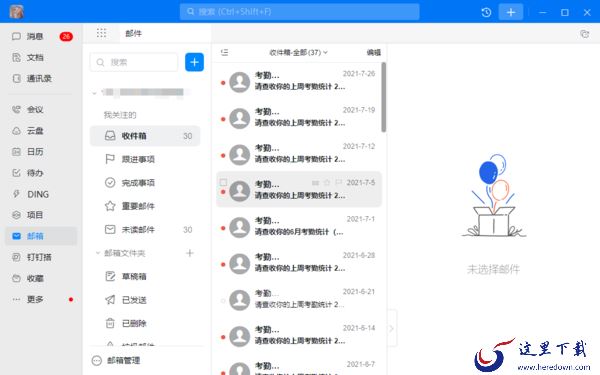Select the 邮箱 mailbox section
The width and height of the screenshot is (600, 375).
41,236
